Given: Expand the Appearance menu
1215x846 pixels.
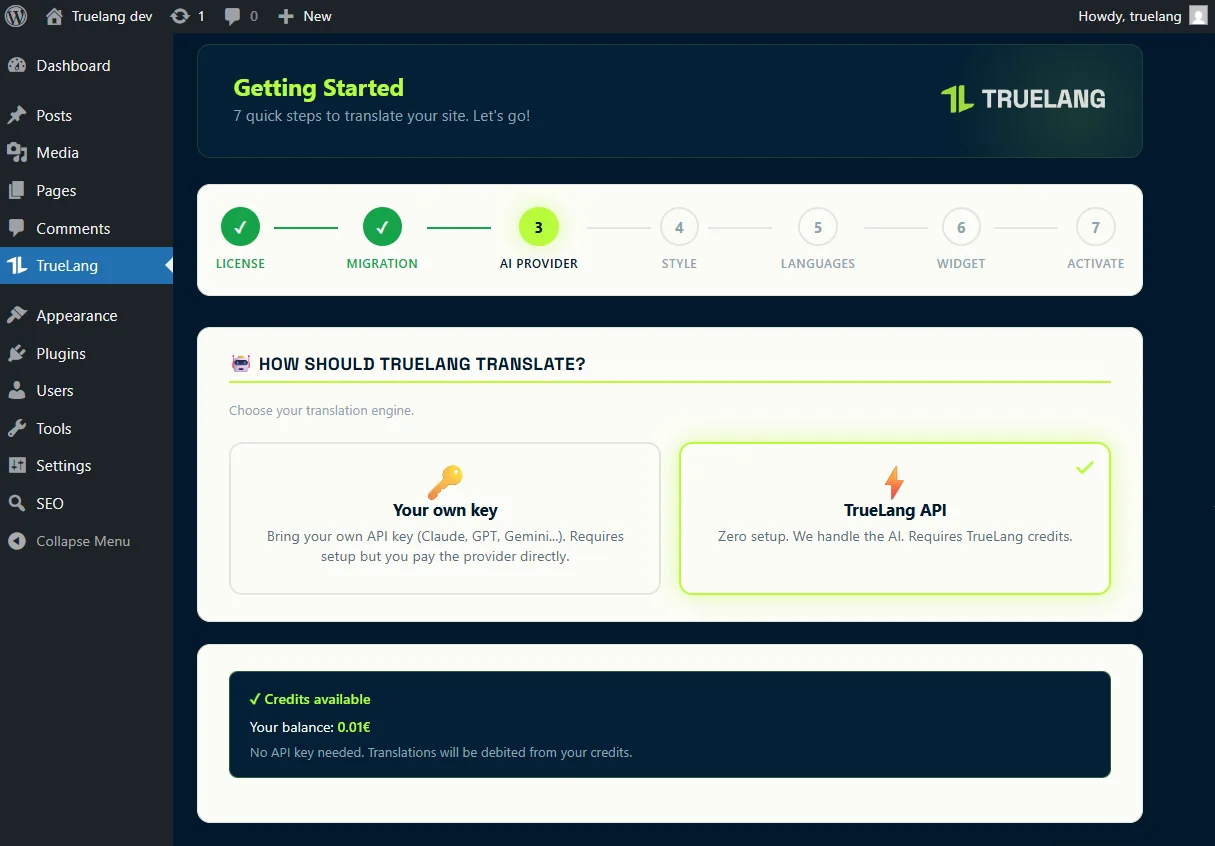Looking at the screenshot, I should (76, 316).
